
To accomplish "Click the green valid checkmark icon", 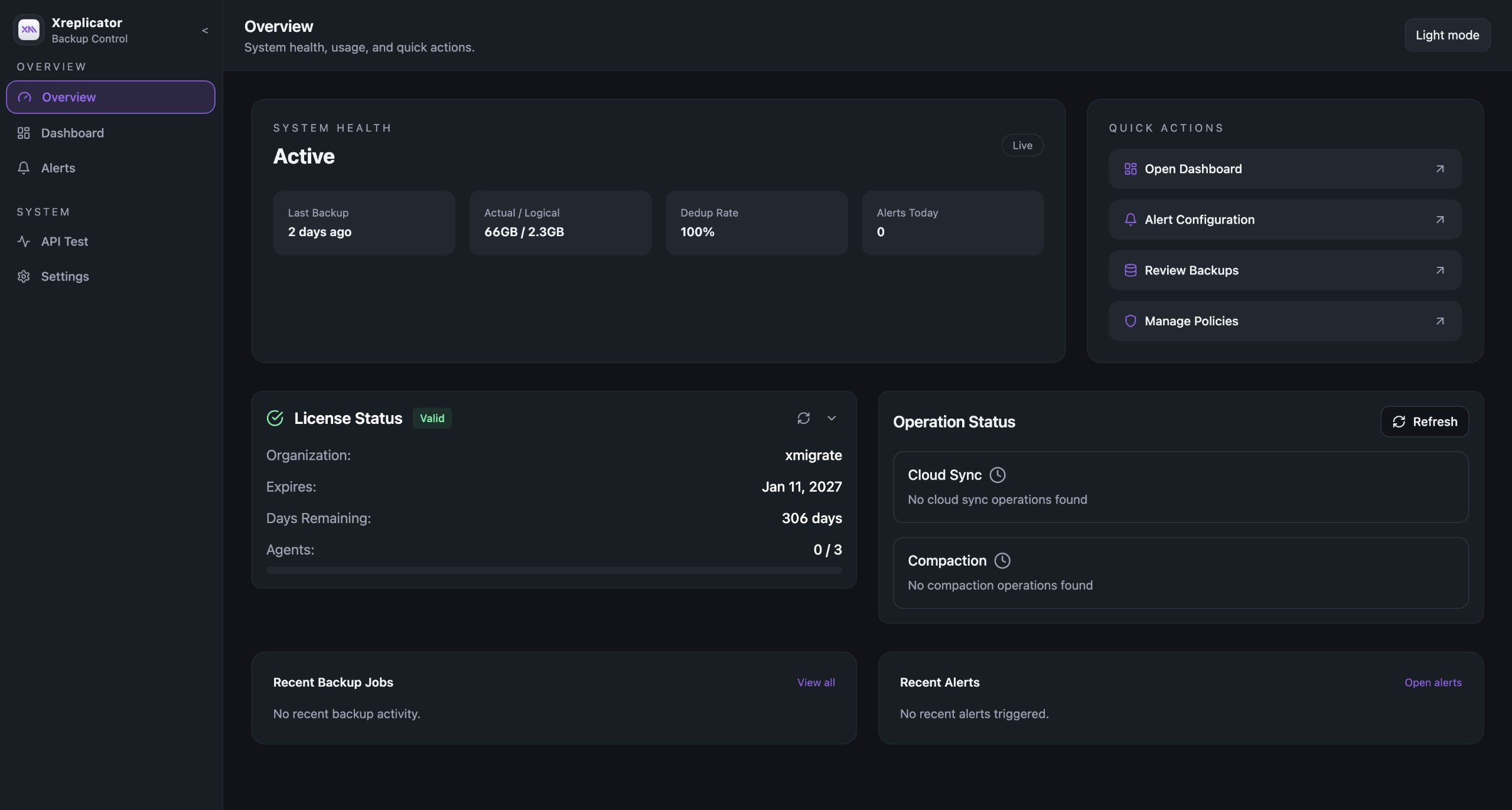I will click(x=275, y=417).
